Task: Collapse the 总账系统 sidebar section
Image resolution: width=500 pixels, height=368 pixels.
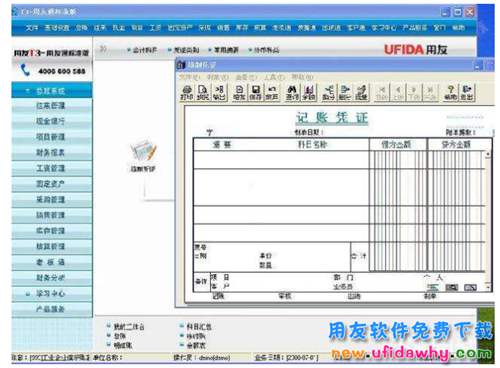Action: (x=28, y=91)
